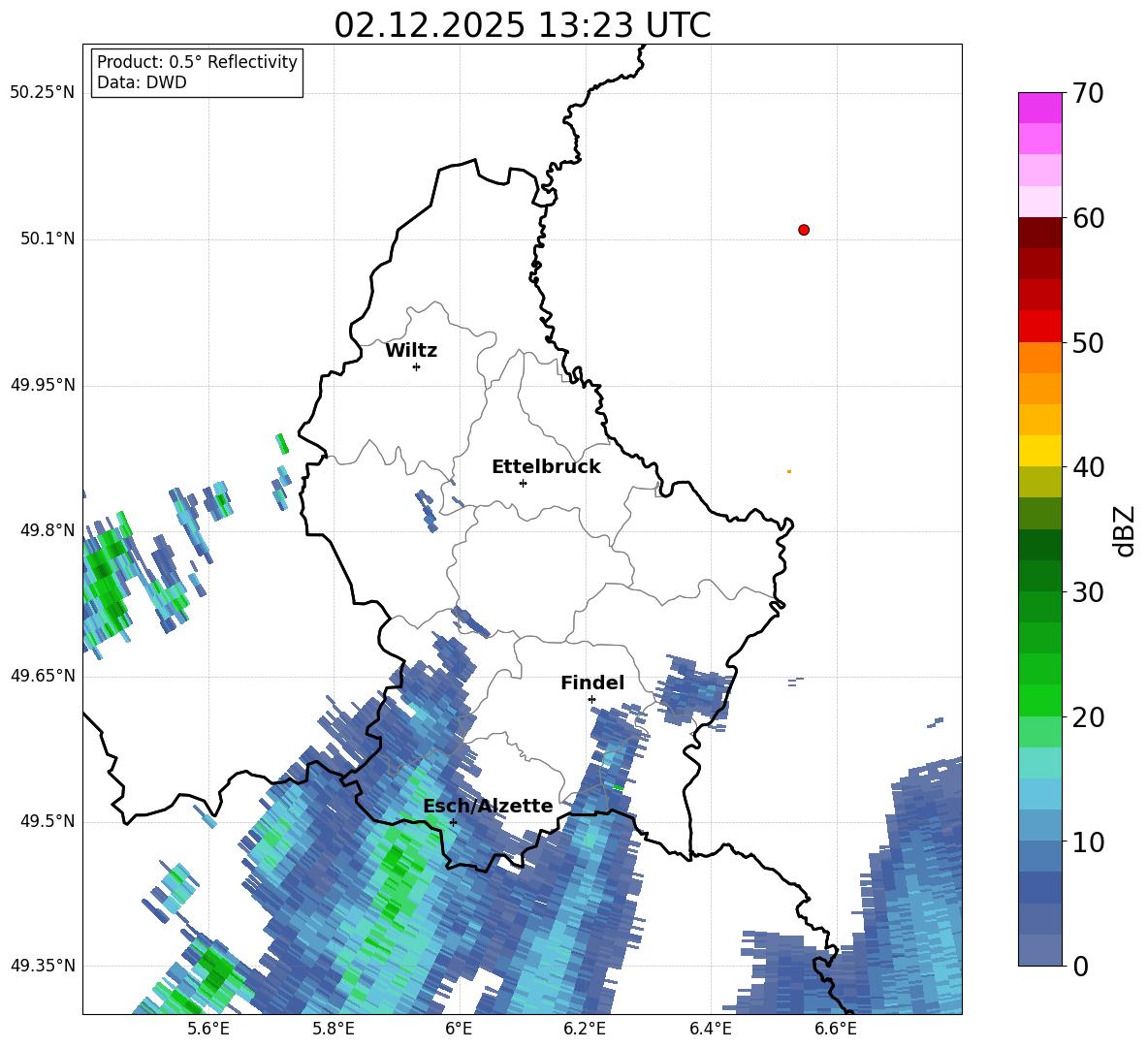Screen dimensions: 1148x1048
Task: Click the 60 colorbar tick label
Action: [x=1088, y=218]
